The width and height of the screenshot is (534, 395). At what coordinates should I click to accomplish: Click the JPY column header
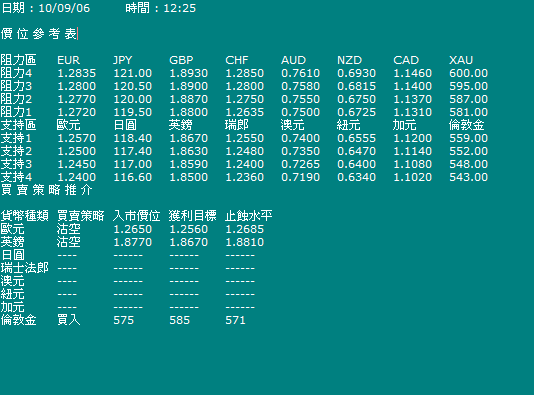tap(123, 60)
